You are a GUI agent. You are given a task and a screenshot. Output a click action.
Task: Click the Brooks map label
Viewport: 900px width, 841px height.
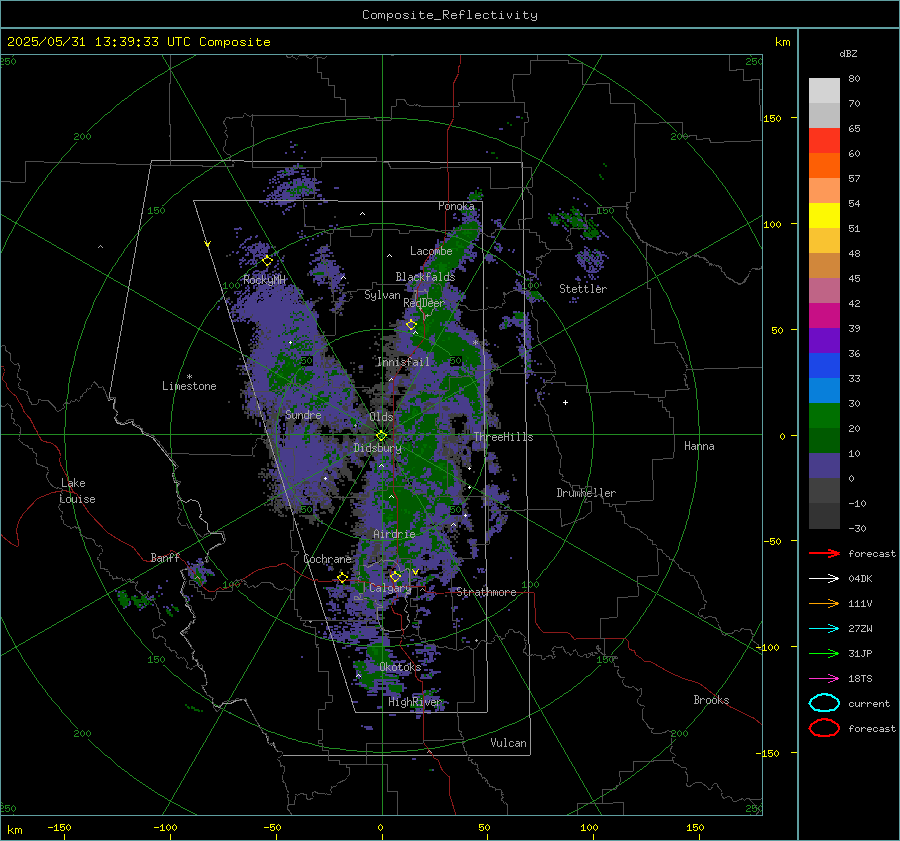pos(711,700)
